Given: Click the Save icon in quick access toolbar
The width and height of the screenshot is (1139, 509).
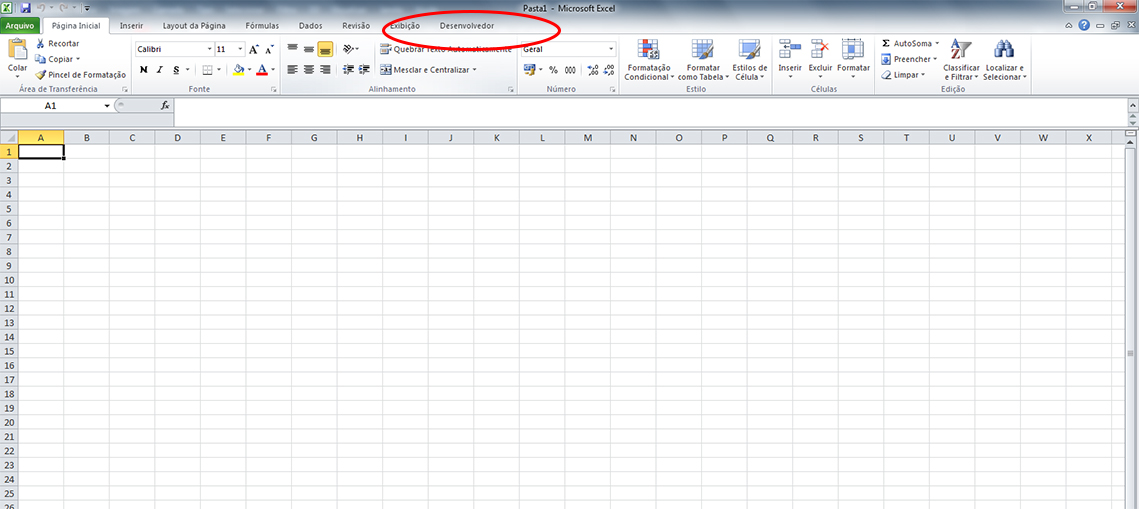Looking at the screenshot, I should click(25, 8).
